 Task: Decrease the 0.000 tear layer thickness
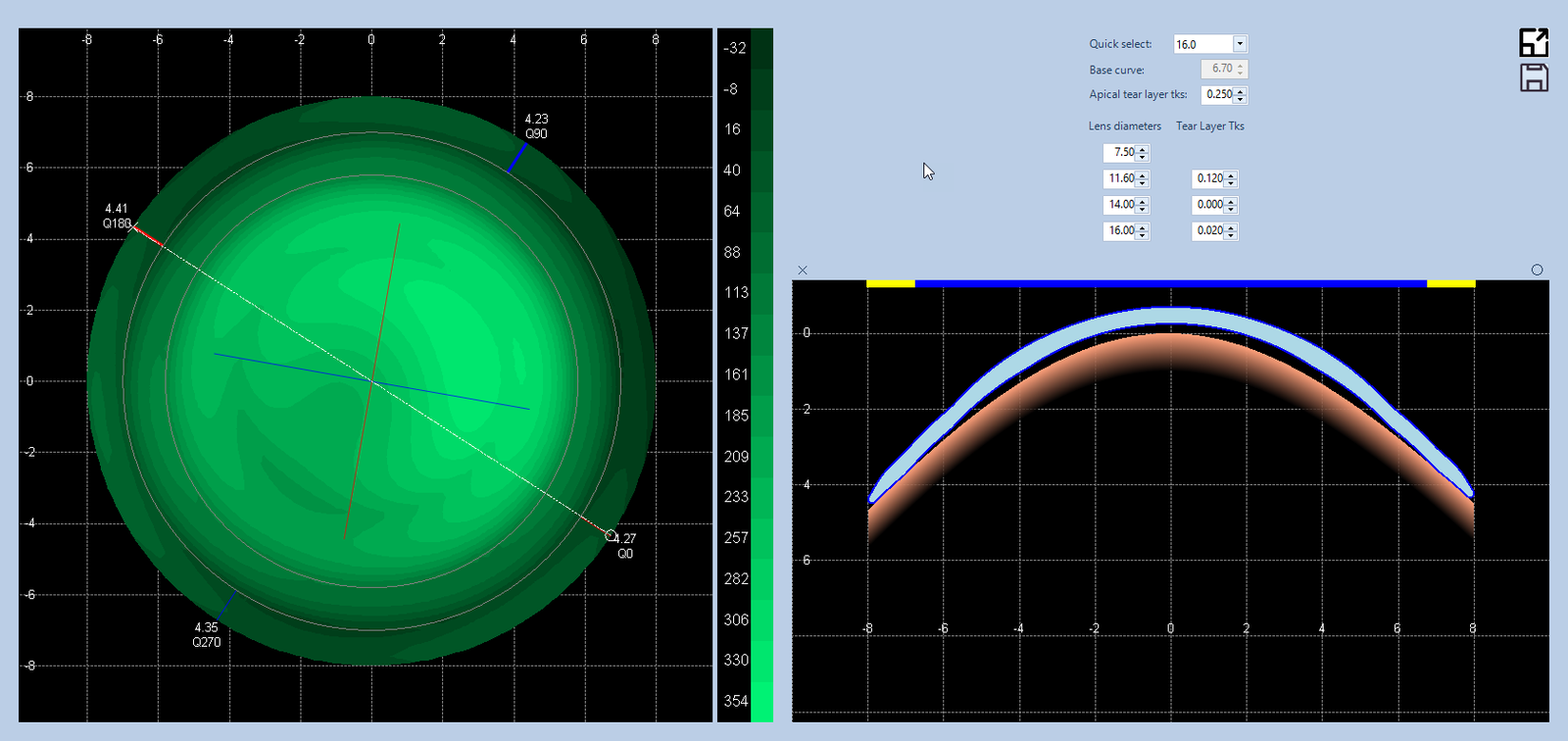coord(1232,209)
